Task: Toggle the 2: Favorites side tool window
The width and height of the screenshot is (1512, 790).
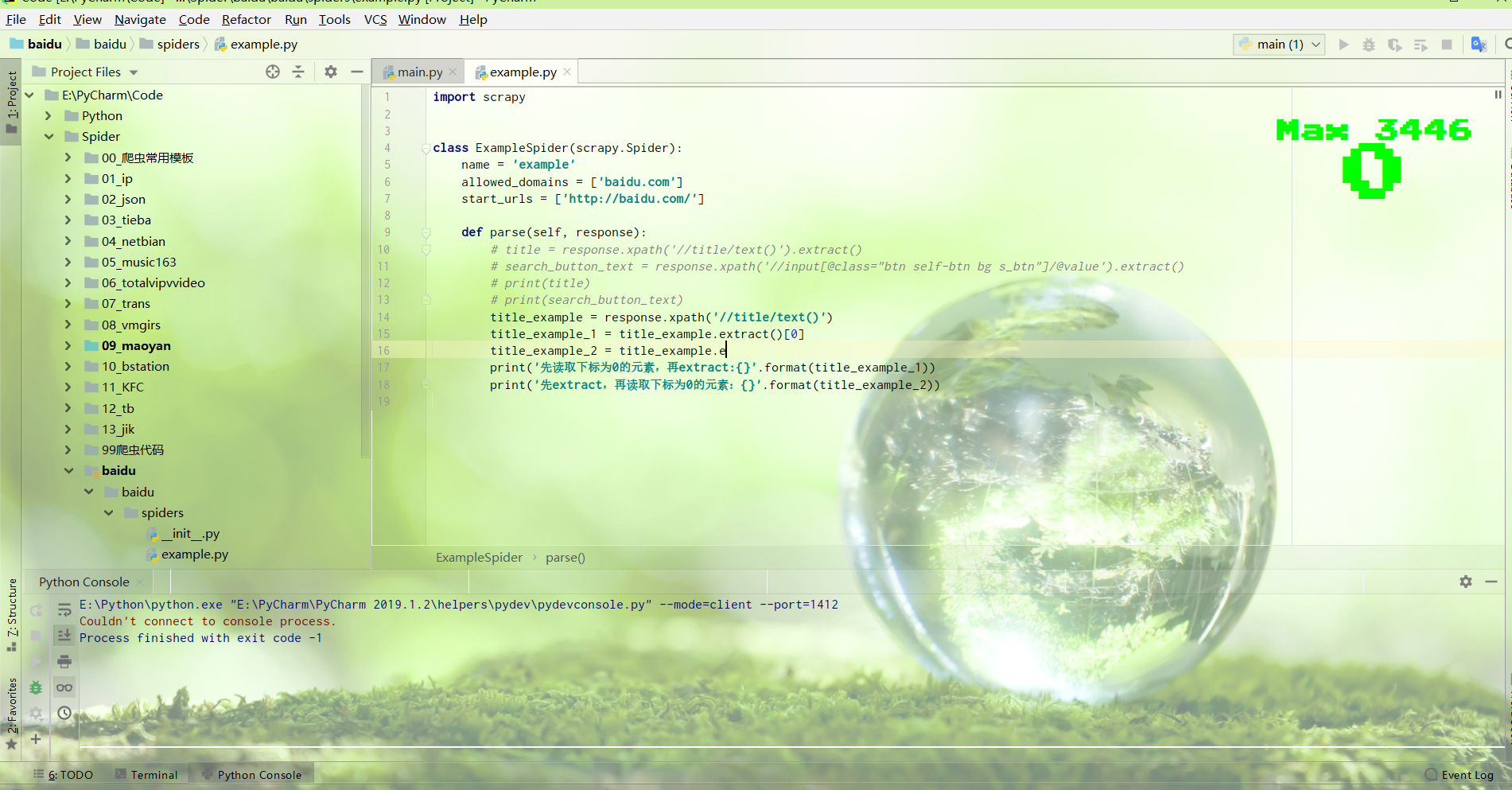Action: click(11, 713)
